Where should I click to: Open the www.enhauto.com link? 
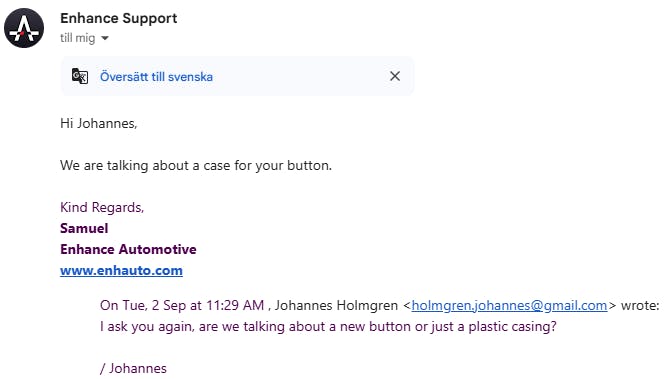(x=121, y=271)
